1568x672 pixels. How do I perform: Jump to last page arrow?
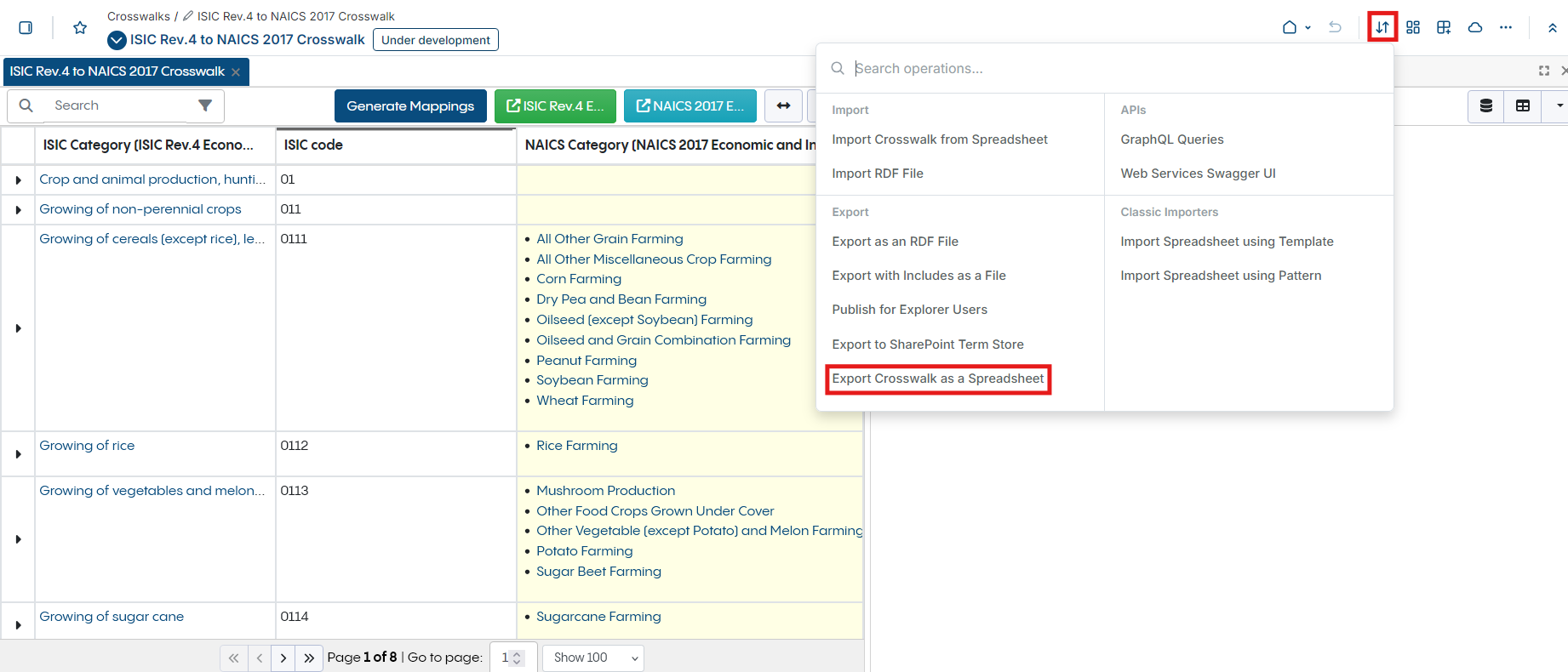[x=309, y=658]
